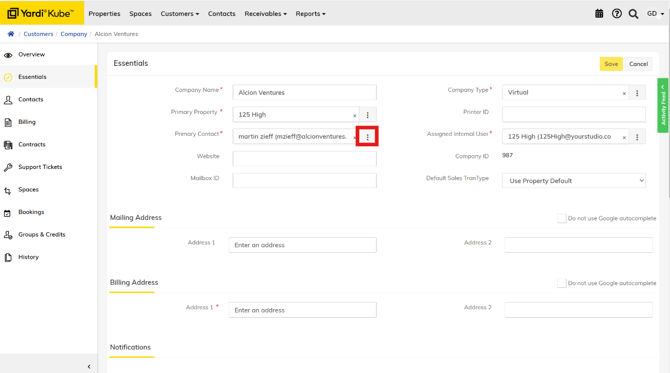
Task: Expand the green Activity Feed tab
Action: point(663,105)
